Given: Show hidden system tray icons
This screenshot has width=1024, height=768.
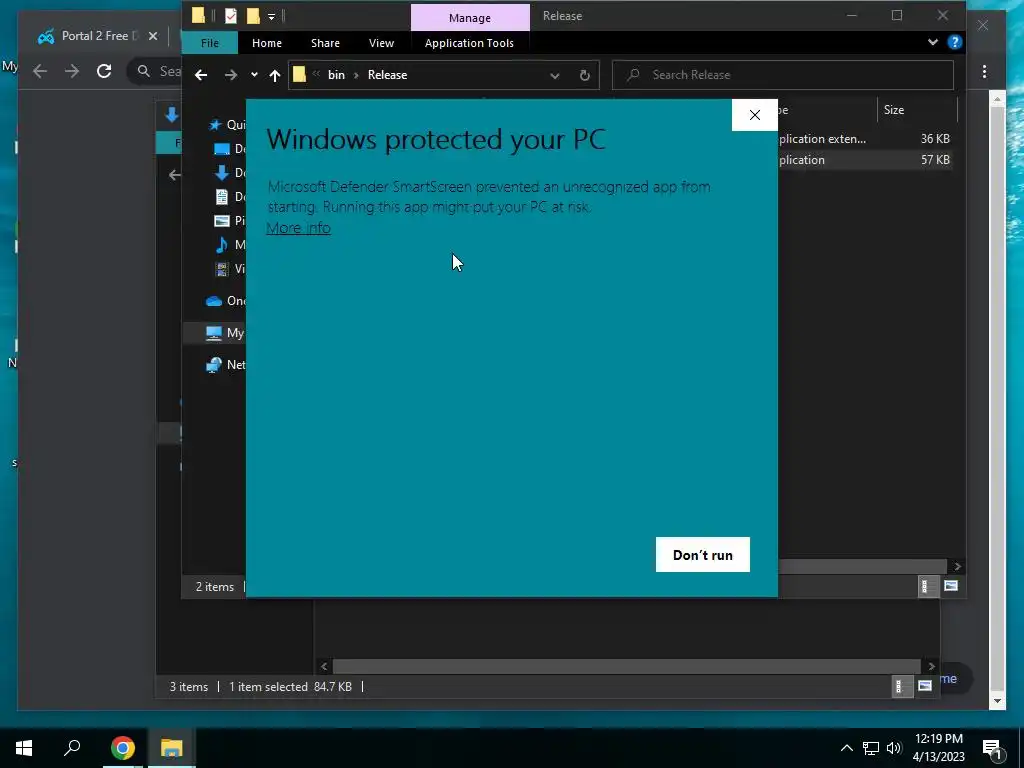Looking at the screenshot, I should (846, 748).
